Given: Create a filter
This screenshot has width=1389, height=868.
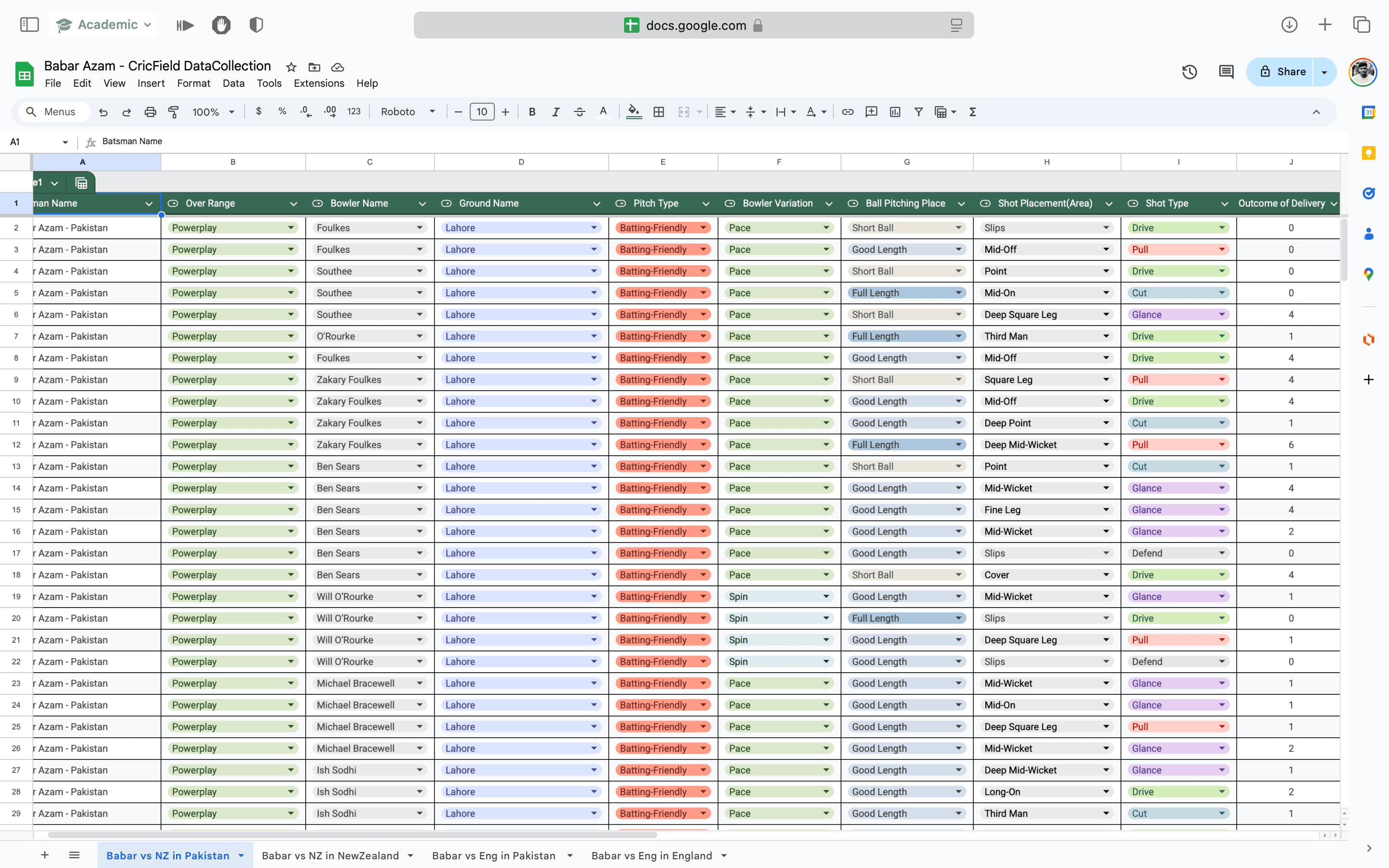Looking at the screenshot, I should pyautogui.click(x=918, y=112).
